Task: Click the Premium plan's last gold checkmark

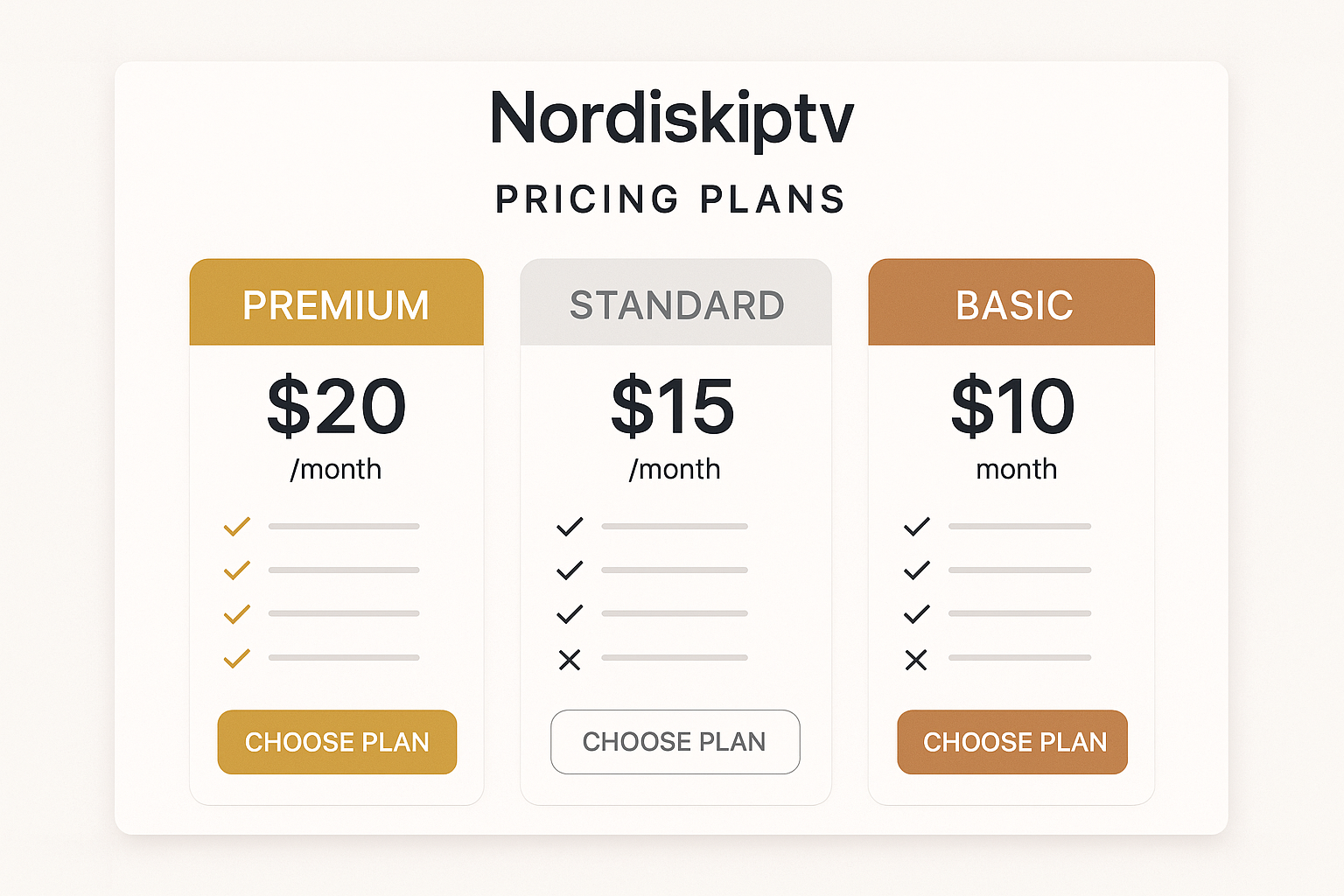Action: pyautogui.click(x=237, y=657)
